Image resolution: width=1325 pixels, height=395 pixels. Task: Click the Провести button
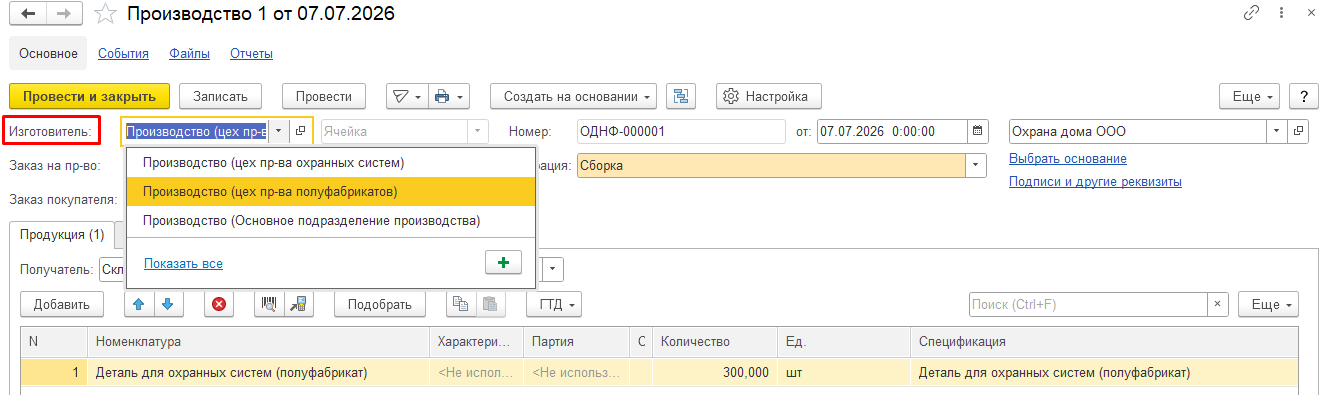[x=324, y=96]
